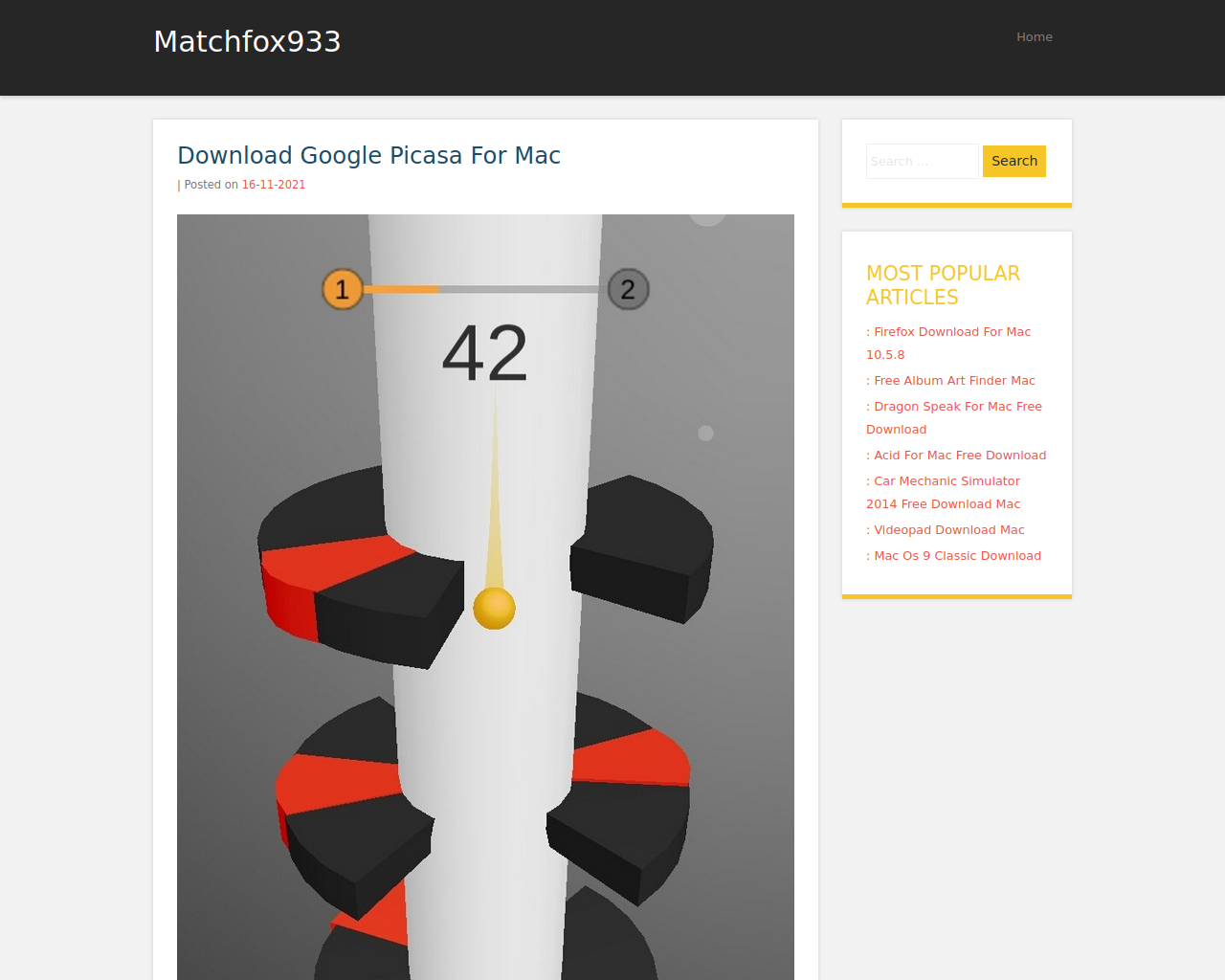1225x980 pixels.
Task: Click the level progress bar in game image
Action: point(485,289)
